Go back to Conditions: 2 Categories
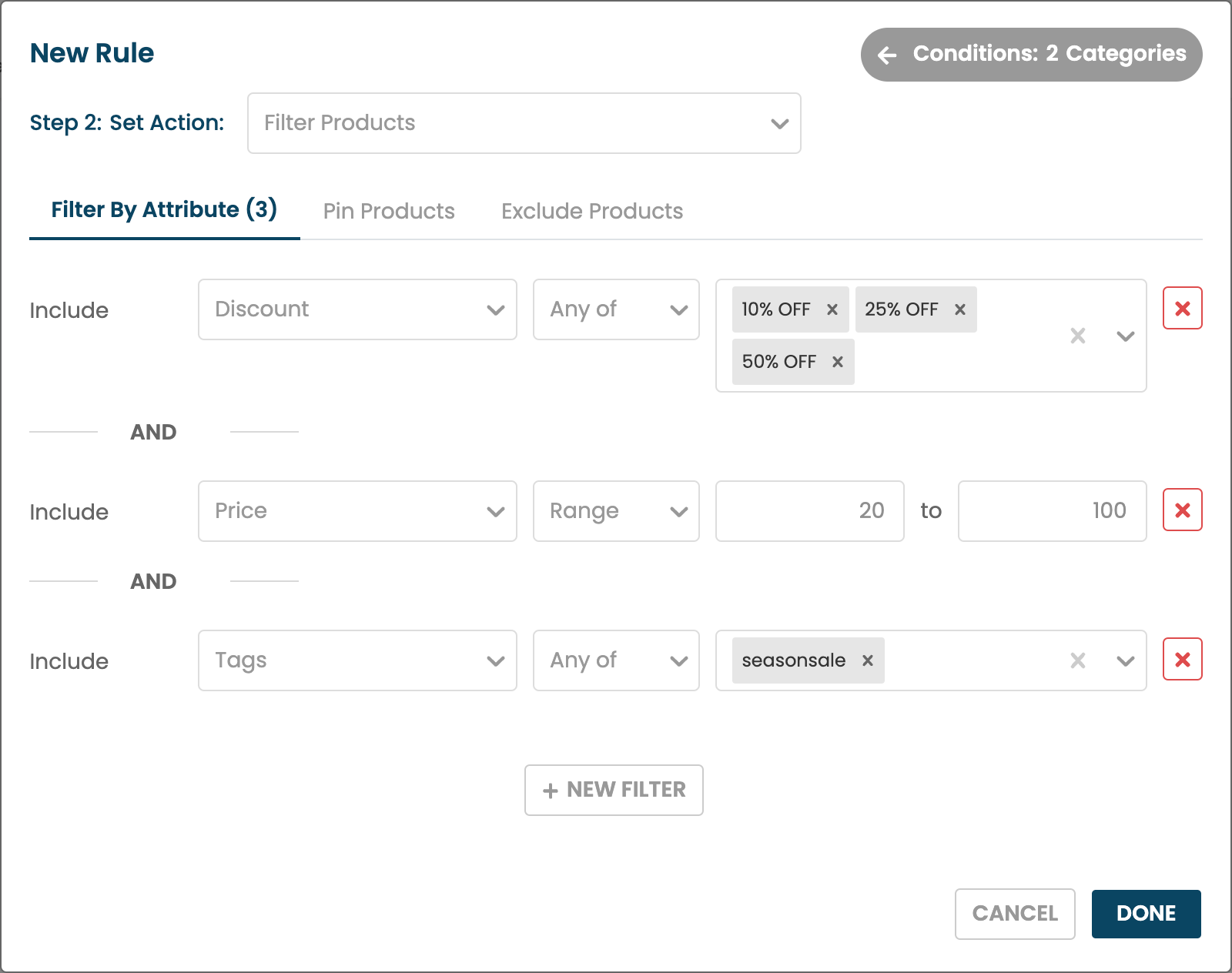This screenshot has width=1232, height=973. point(1031,55)
